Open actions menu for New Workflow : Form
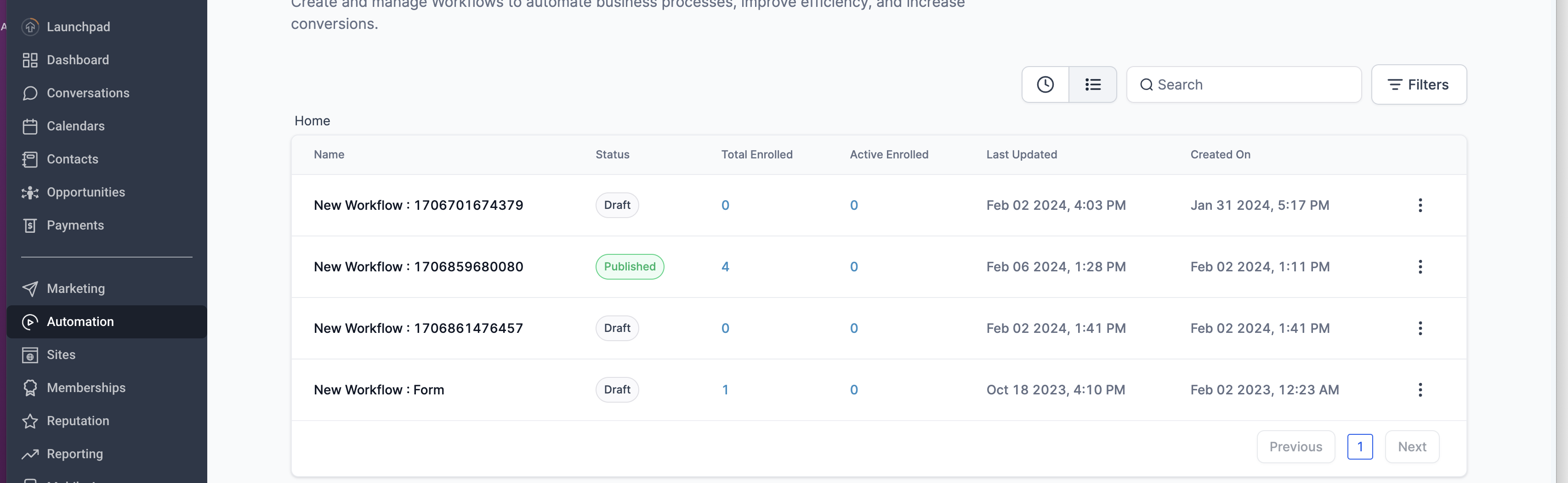 [1420, 389]
